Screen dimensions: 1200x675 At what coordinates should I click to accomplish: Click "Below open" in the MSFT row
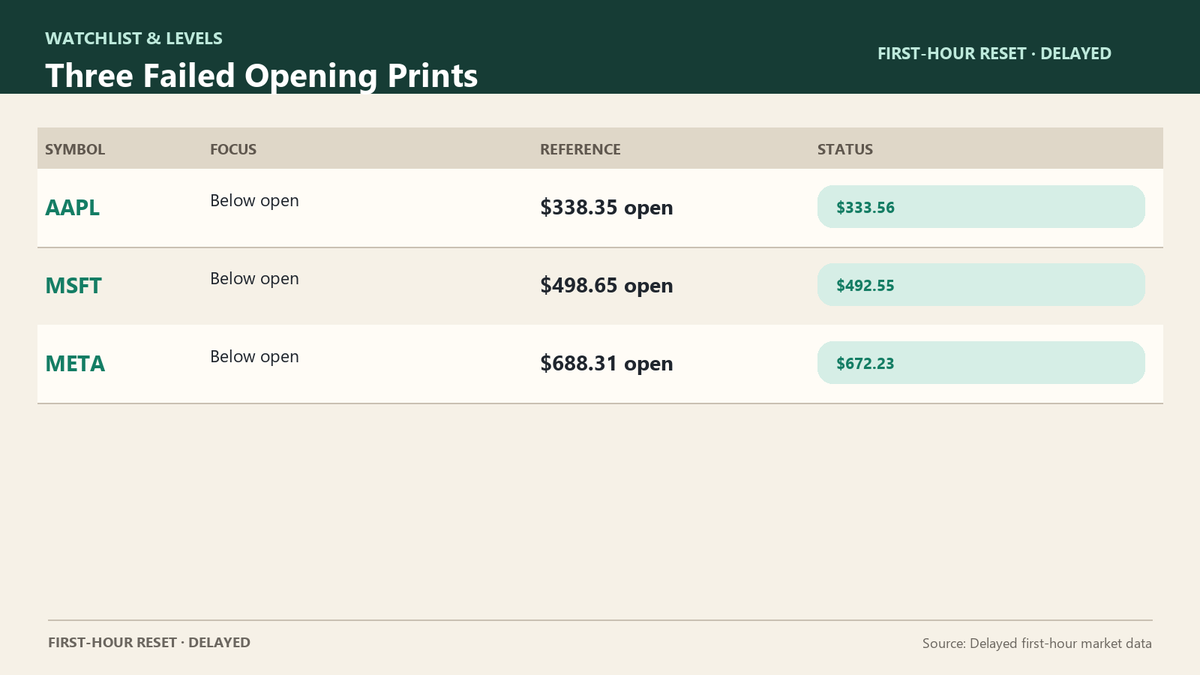(x=254, y=278)
